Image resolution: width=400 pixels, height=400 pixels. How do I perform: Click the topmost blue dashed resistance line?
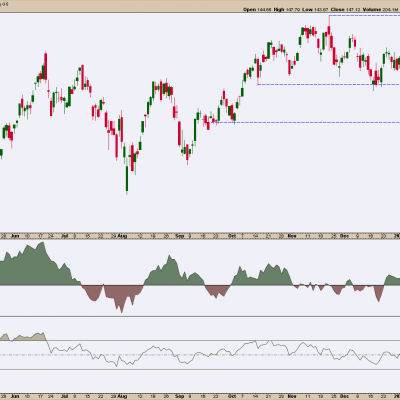365,16
